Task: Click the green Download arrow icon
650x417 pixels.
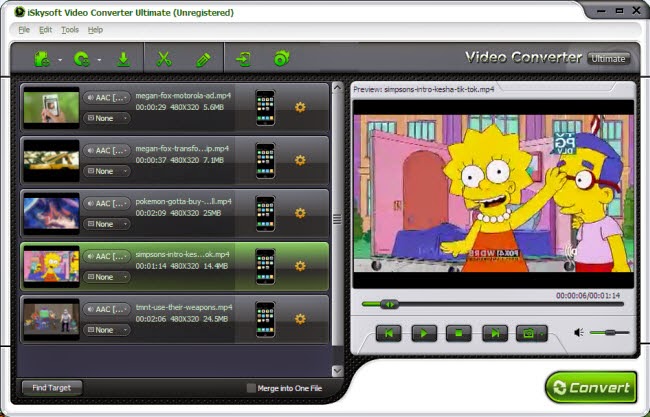Action: [123, 59]
